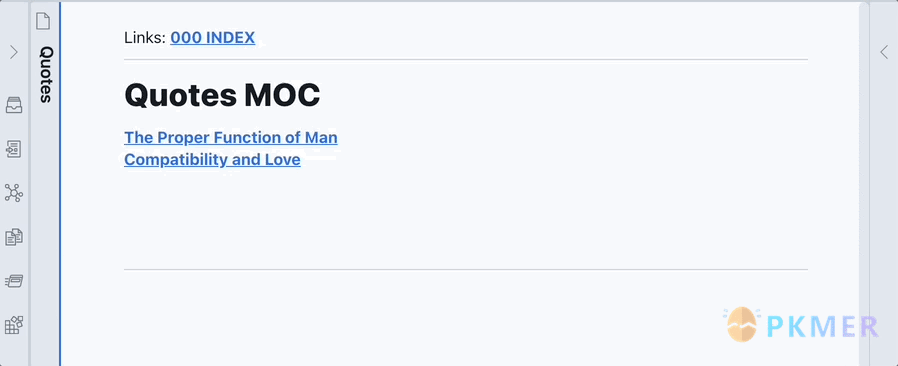Open the flashcards review icon in the ribbon
This screenshot has width=898, height=366.
[x=14, y=281]
